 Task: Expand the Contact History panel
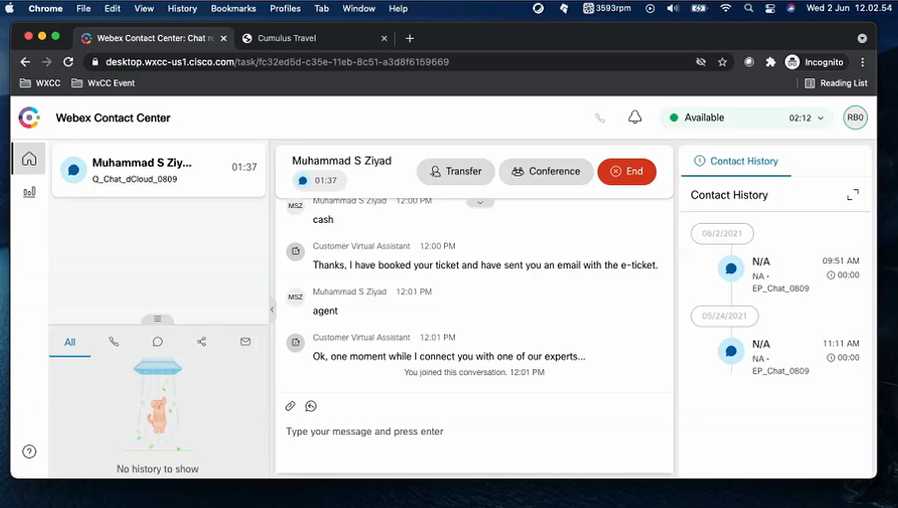pos(852,195)
